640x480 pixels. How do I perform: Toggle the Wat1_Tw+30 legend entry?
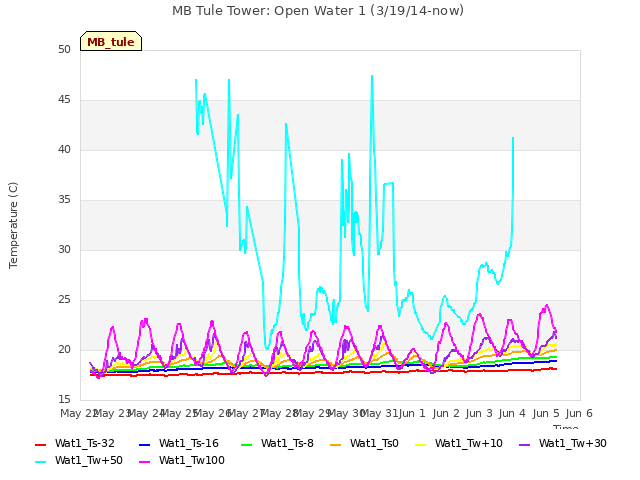(562, 444)
